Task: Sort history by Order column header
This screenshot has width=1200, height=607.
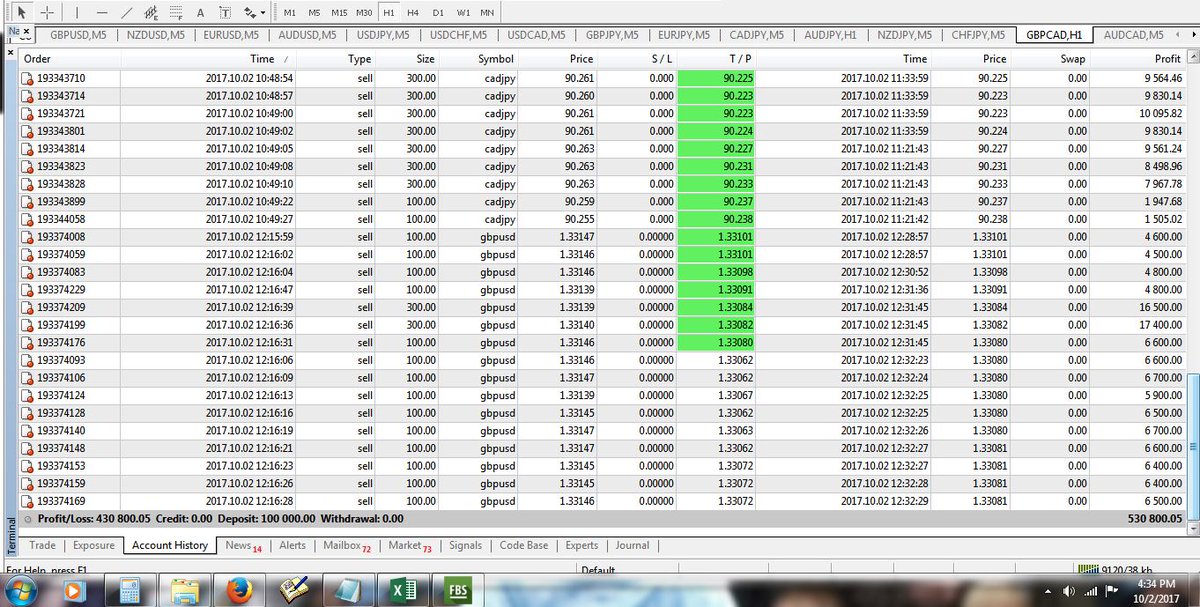Action: point(69,59)
